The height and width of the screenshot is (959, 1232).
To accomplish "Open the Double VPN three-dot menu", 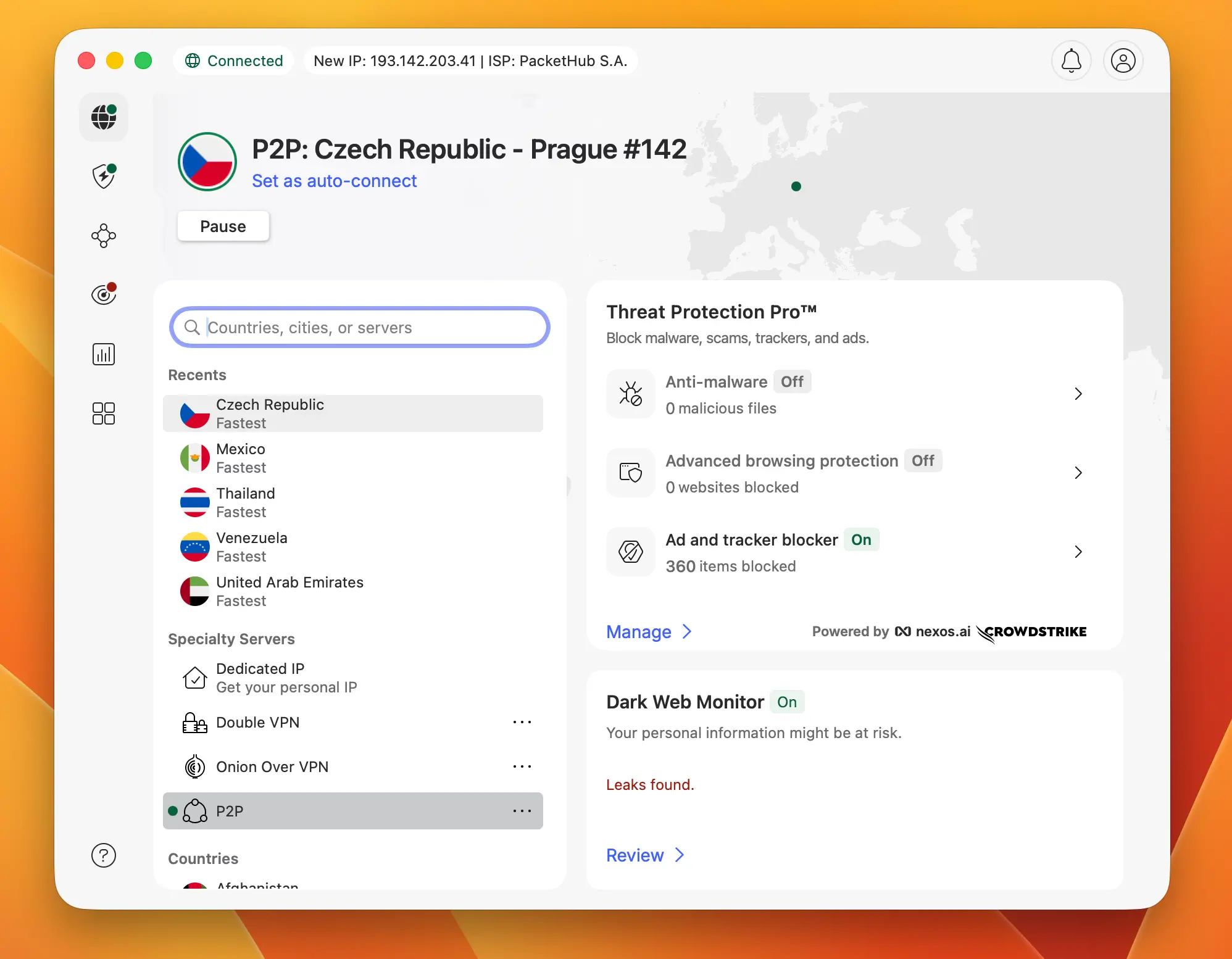I will [523, 722].
